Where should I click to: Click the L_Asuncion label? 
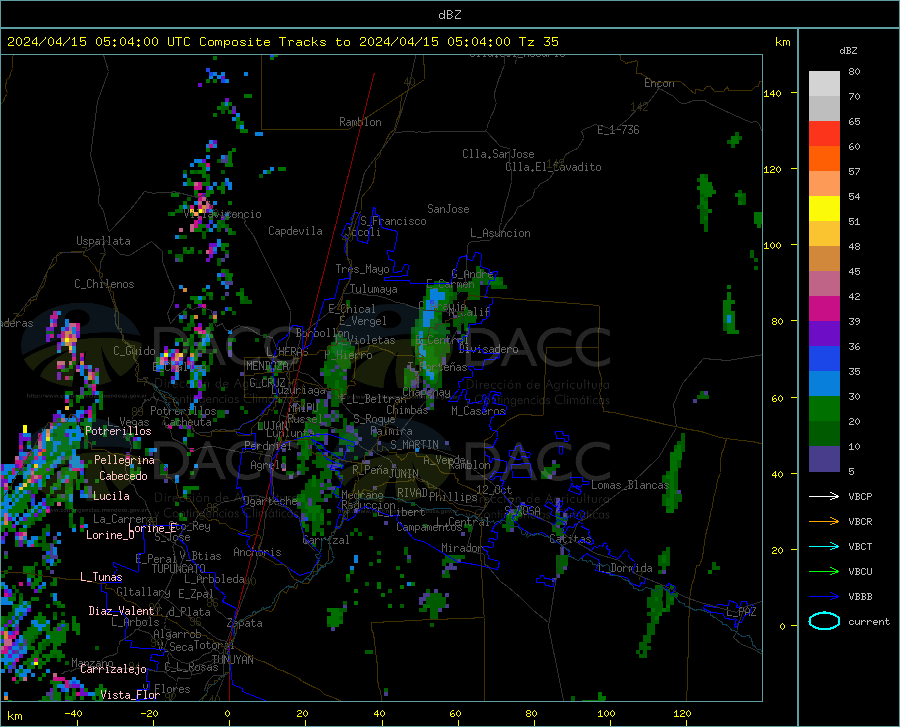click(x=500, y=233)
